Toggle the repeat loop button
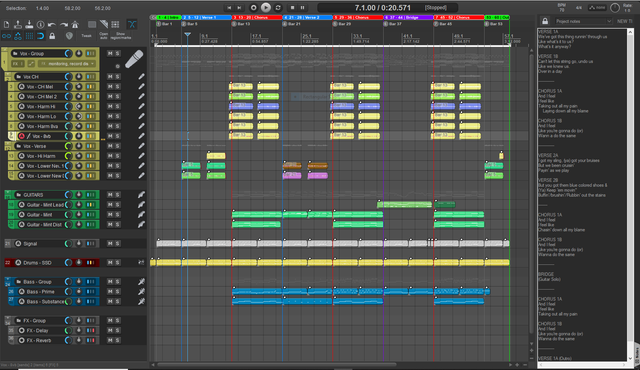 [x=278, y=7]
